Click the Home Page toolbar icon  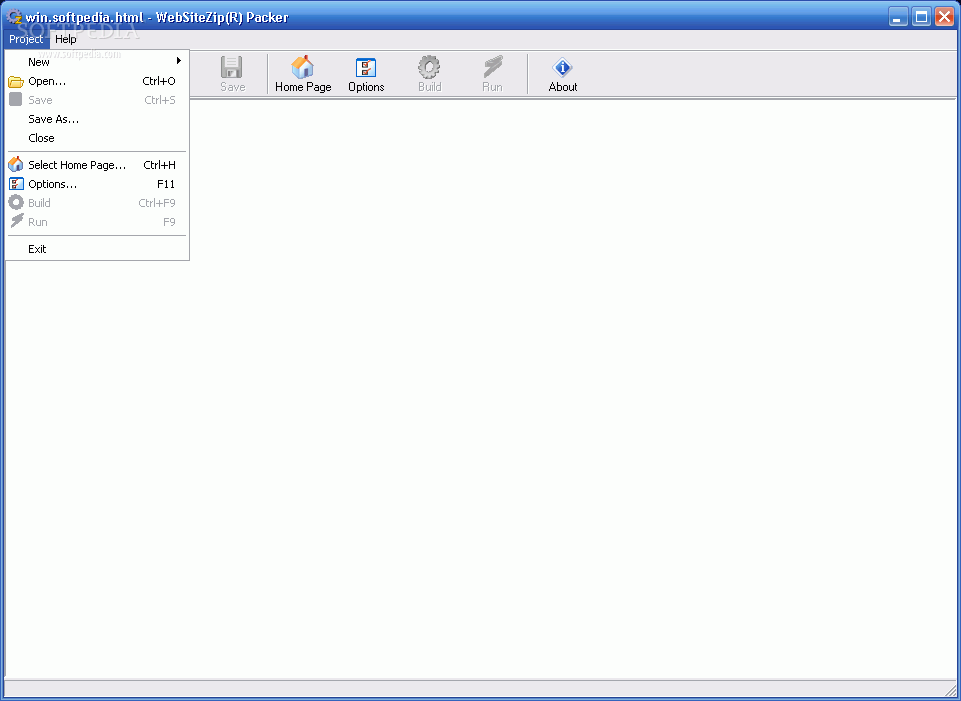(x=303, y=67)
